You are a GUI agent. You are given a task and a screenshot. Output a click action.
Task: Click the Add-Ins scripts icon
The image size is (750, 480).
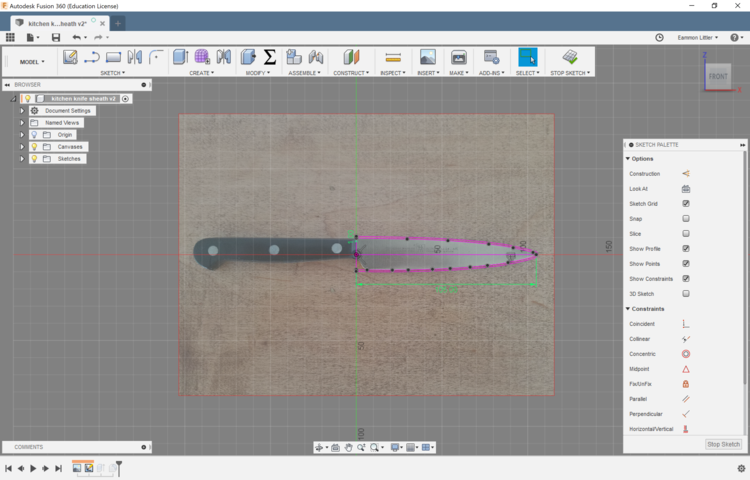pos(491,57)
